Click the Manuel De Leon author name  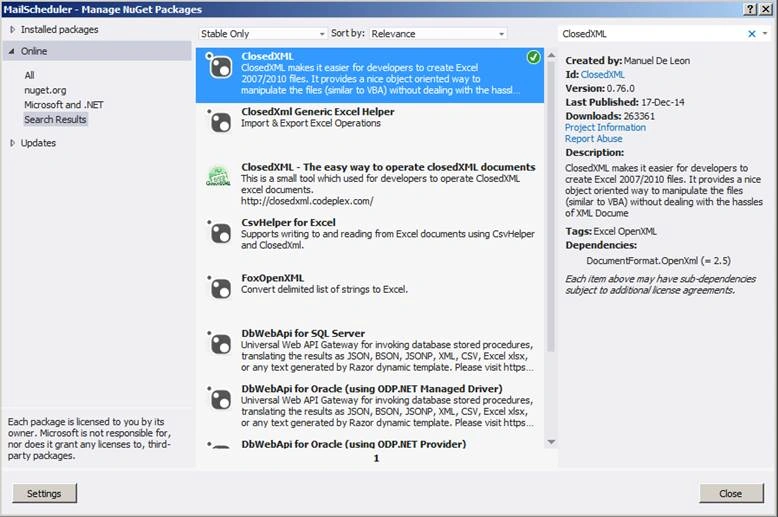tap(656, 61)
